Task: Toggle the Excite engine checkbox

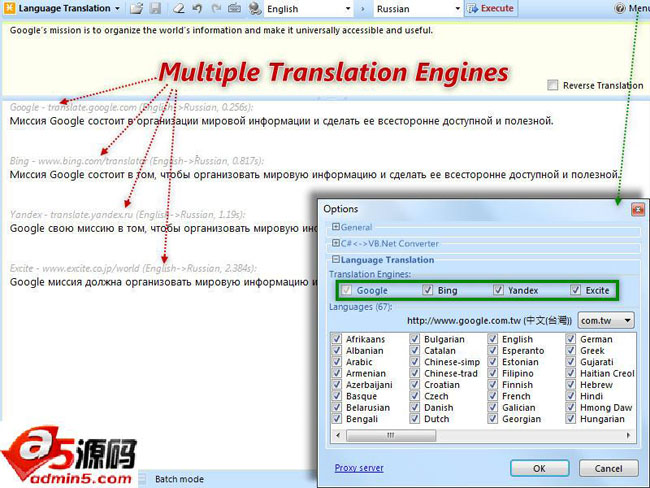Action: [575, 290]
